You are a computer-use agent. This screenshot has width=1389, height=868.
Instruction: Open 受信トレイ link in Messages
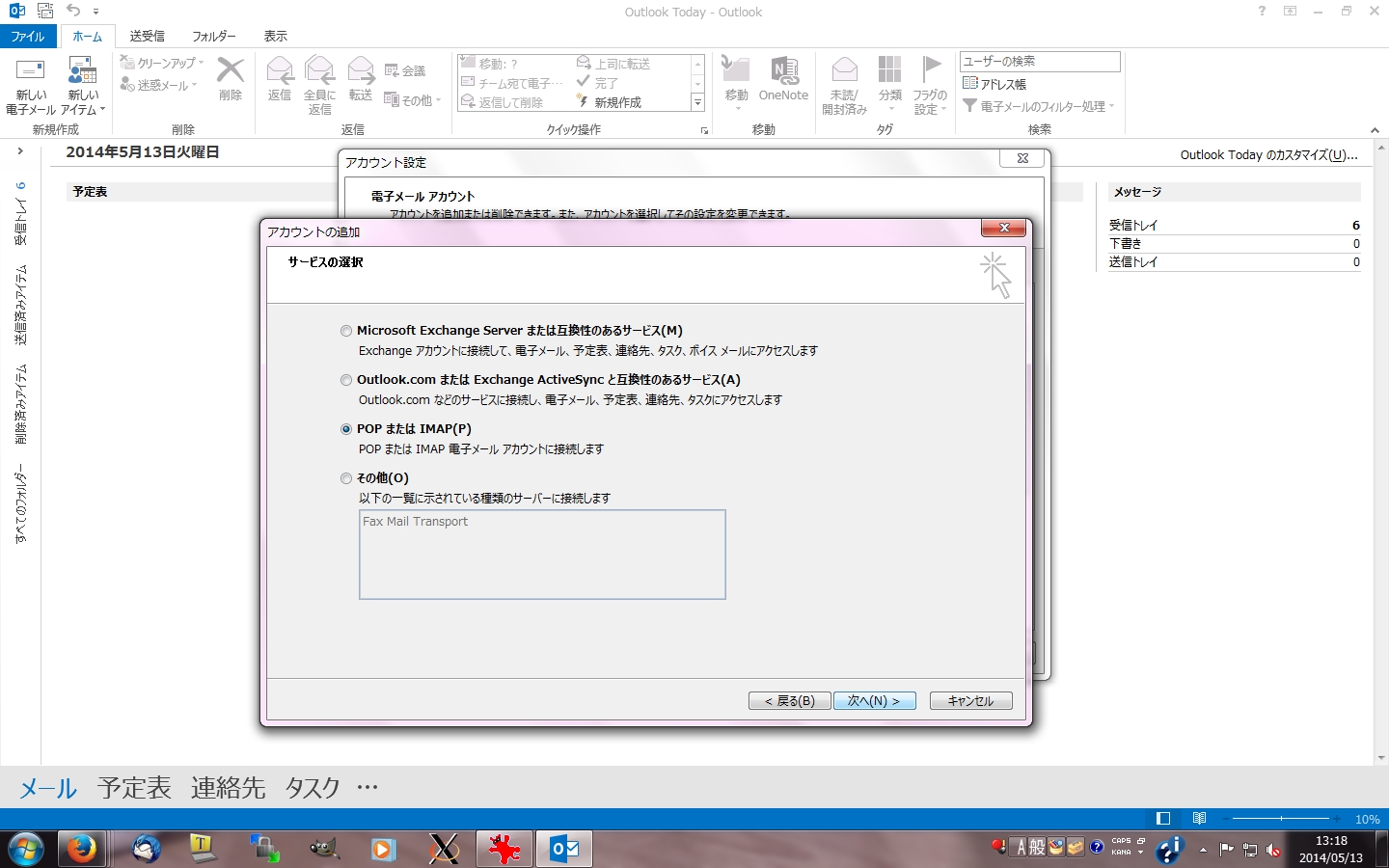1133,225
